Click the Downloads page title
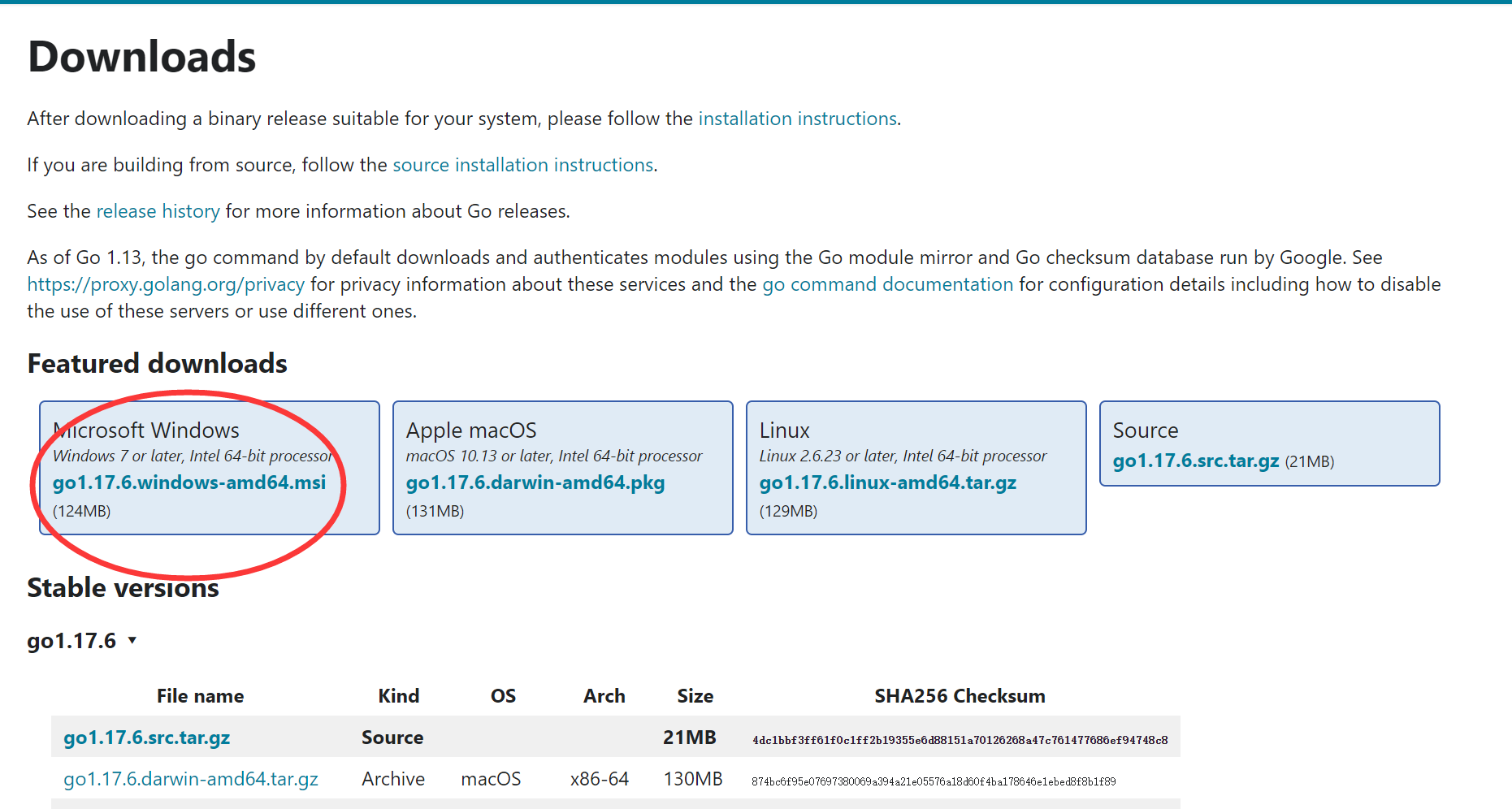 pos(142,57)
